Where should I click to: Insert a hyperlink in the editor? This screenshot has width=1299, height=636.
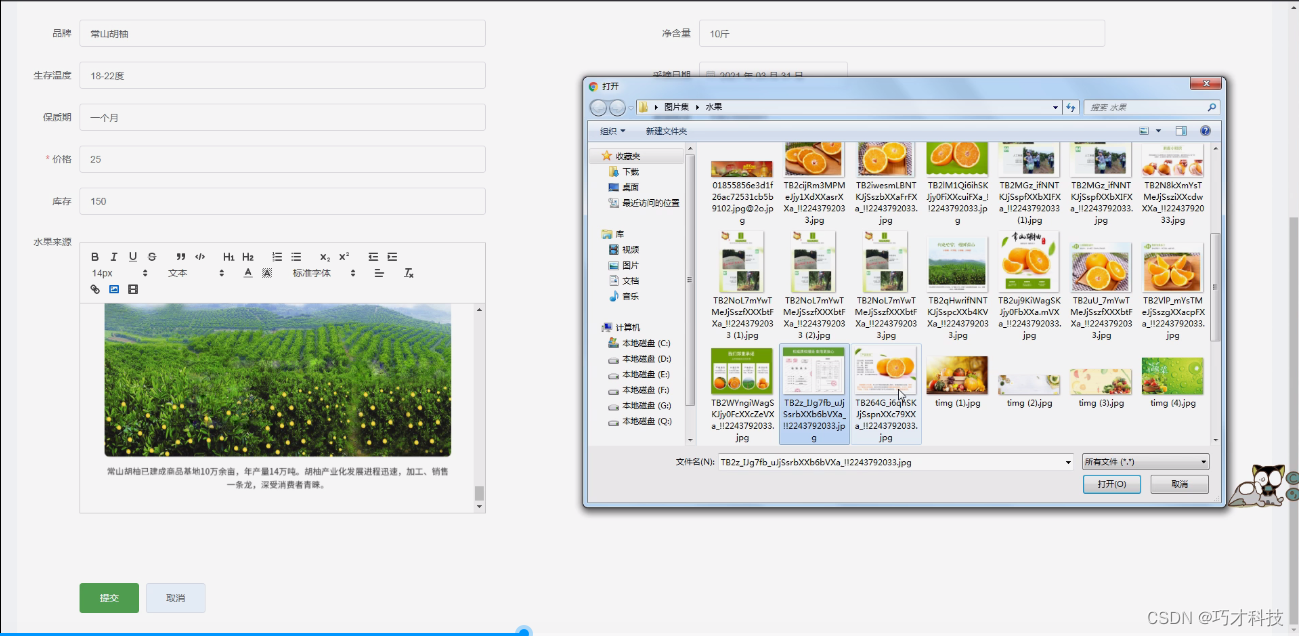point(95,289)
